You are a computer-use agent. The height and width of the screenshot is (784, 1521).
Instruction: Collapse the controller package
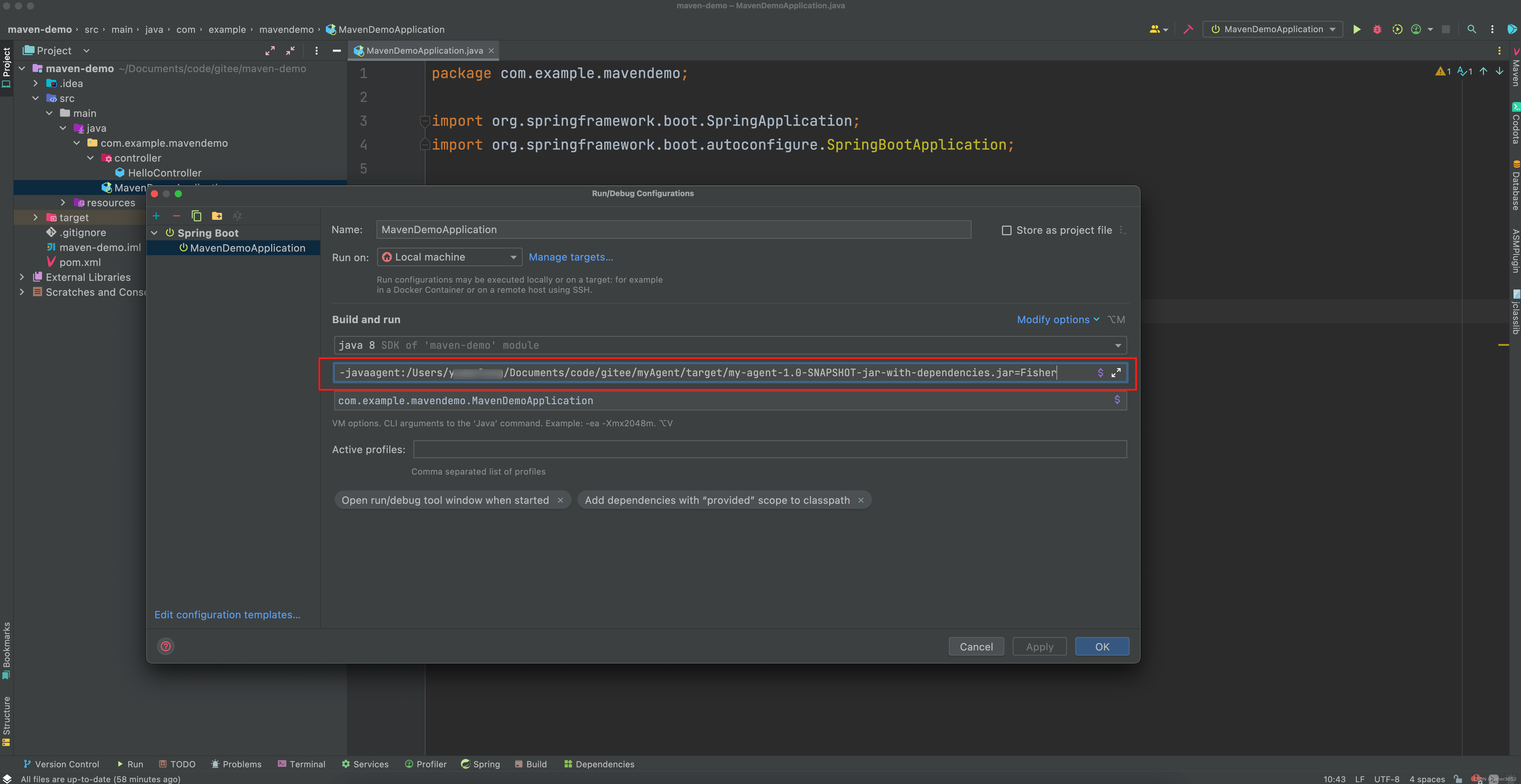coord(90,158)
